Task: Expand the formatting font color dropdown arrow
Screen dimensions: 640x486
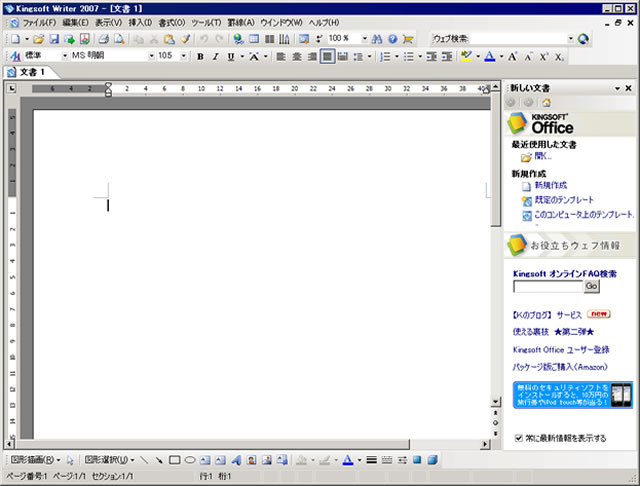Action: pyautogui.click(x=501, y=57)
